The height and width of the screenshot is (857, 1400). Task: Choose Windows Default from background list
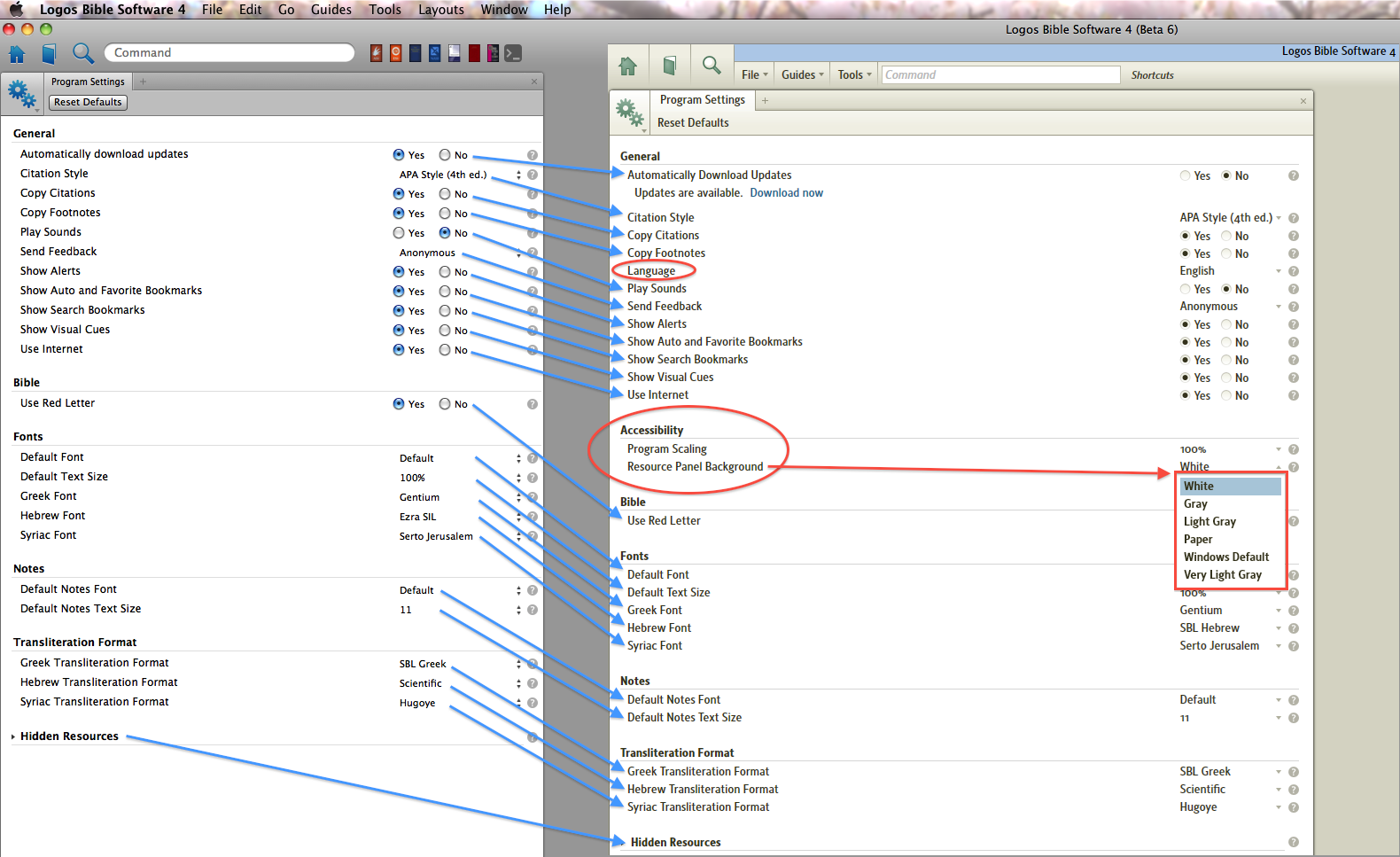coord(1231,557)
